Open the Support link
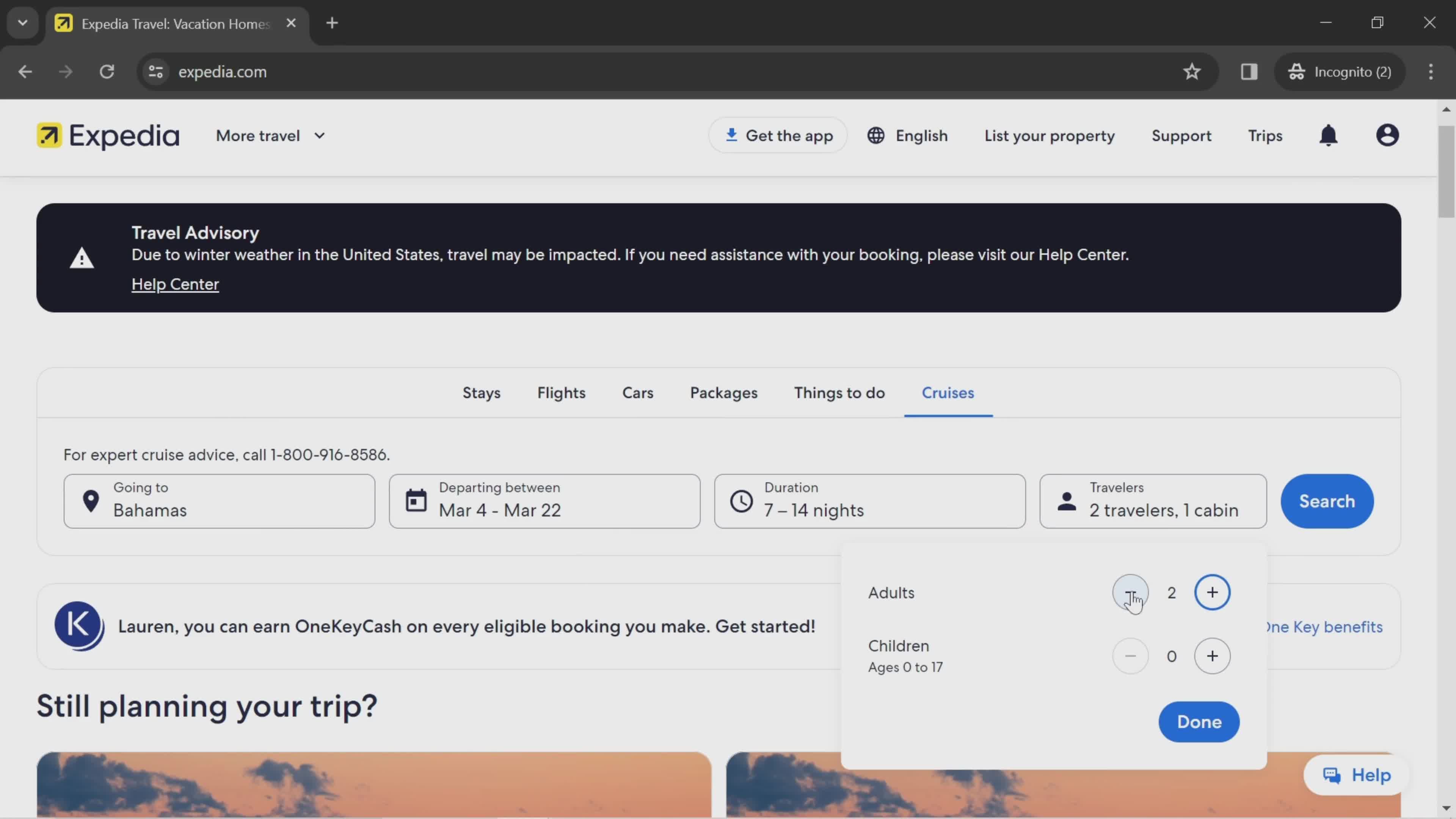The image size is (1456, 819). click(1181, 136)
